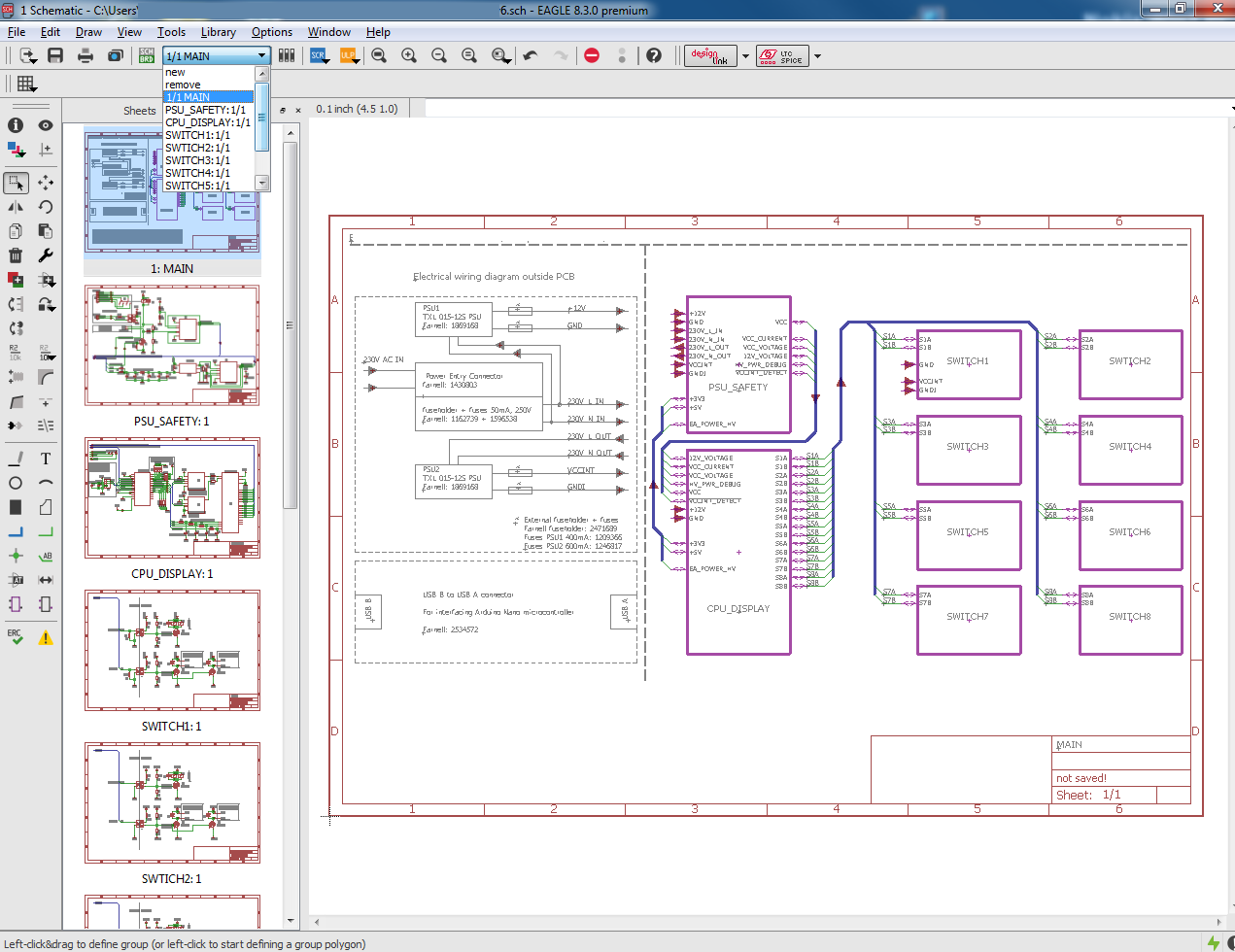Click the red Stop command icon
Viewport: 1235px width, 952px height.
tap(593, 55)
